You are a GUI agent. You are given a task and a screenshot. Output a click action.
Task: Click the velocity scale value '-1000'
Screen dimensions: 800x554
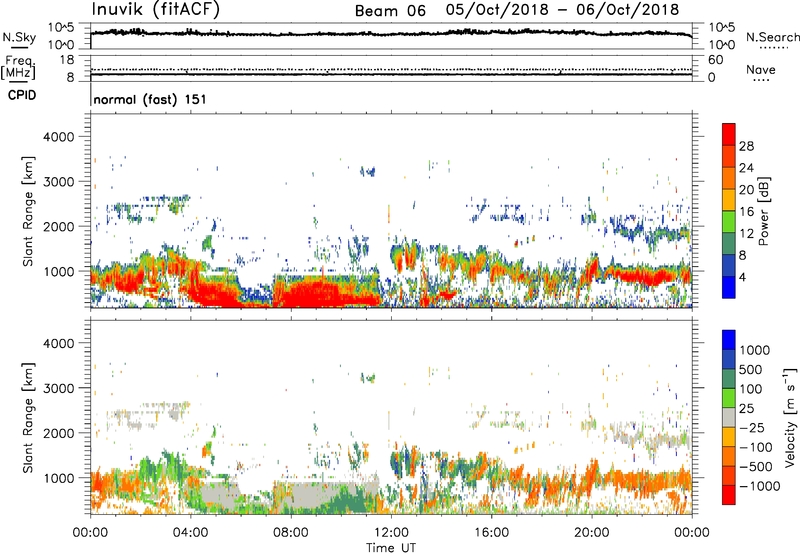click(x=759, y=486)
